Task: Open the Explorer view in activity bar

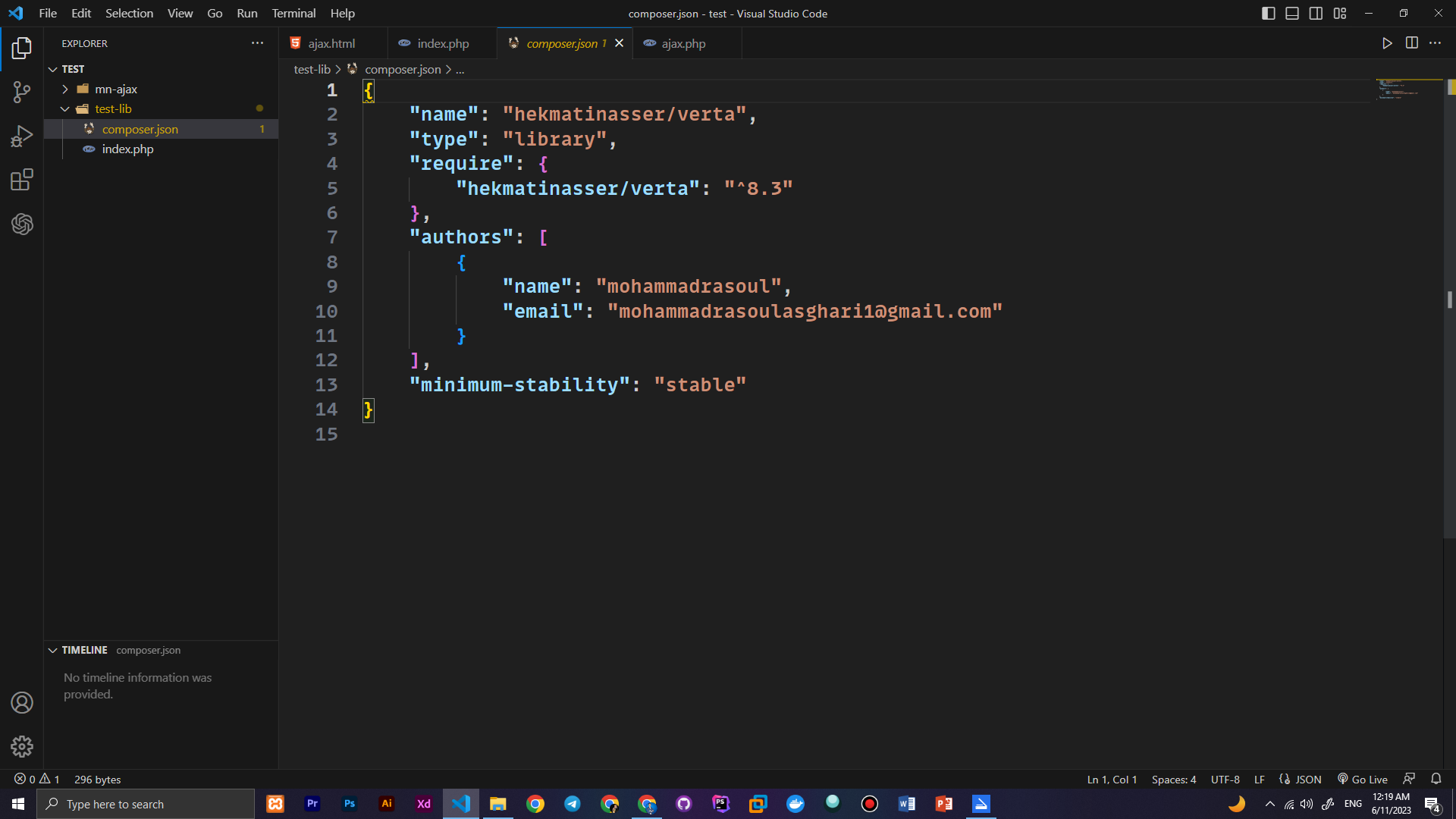Action: point(22,49)
